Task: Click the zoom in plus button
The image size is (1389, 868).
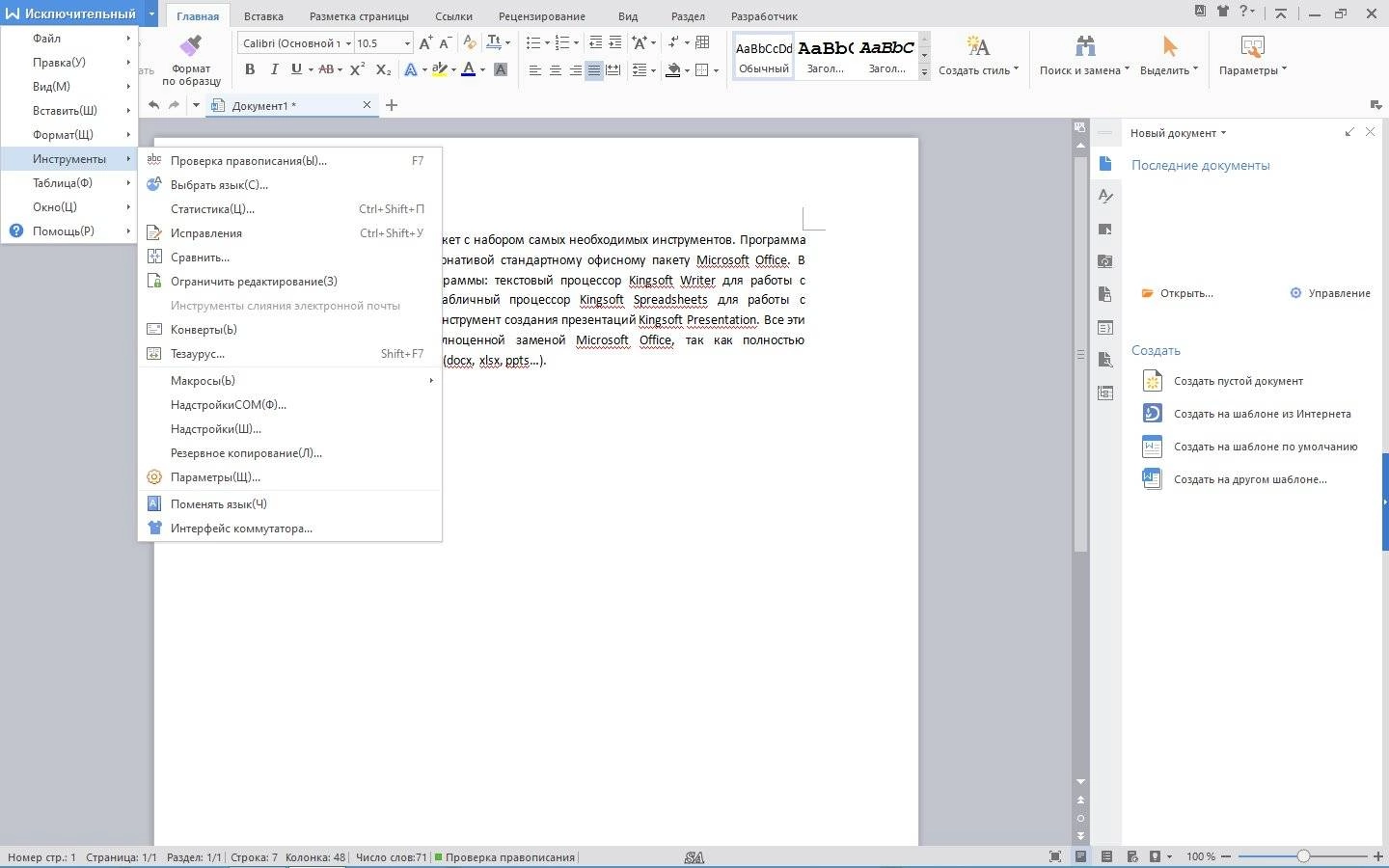Action: tap(1378, 856)
